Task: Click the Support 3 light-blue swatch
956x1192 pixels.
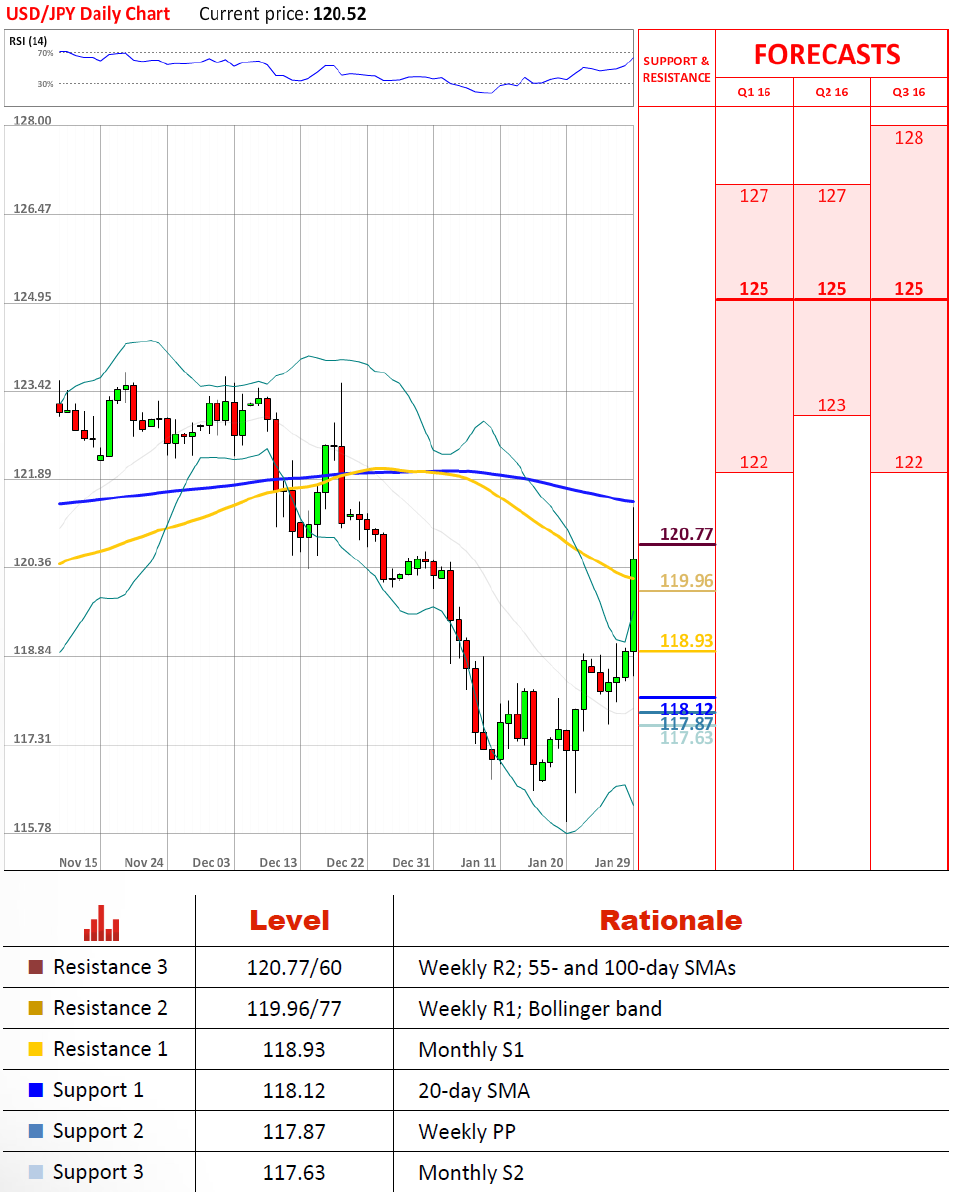Action: click(x=36, y=1172)
